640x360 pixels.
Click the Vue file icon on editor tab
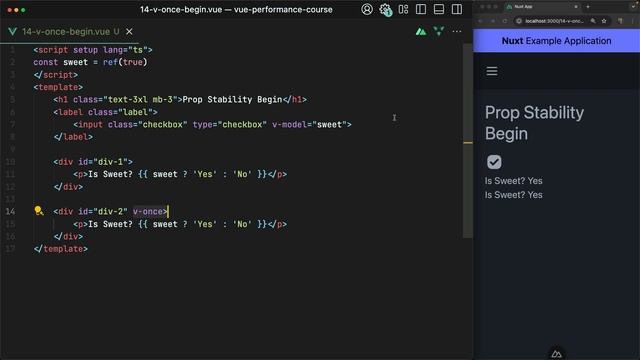pos(13,31)
